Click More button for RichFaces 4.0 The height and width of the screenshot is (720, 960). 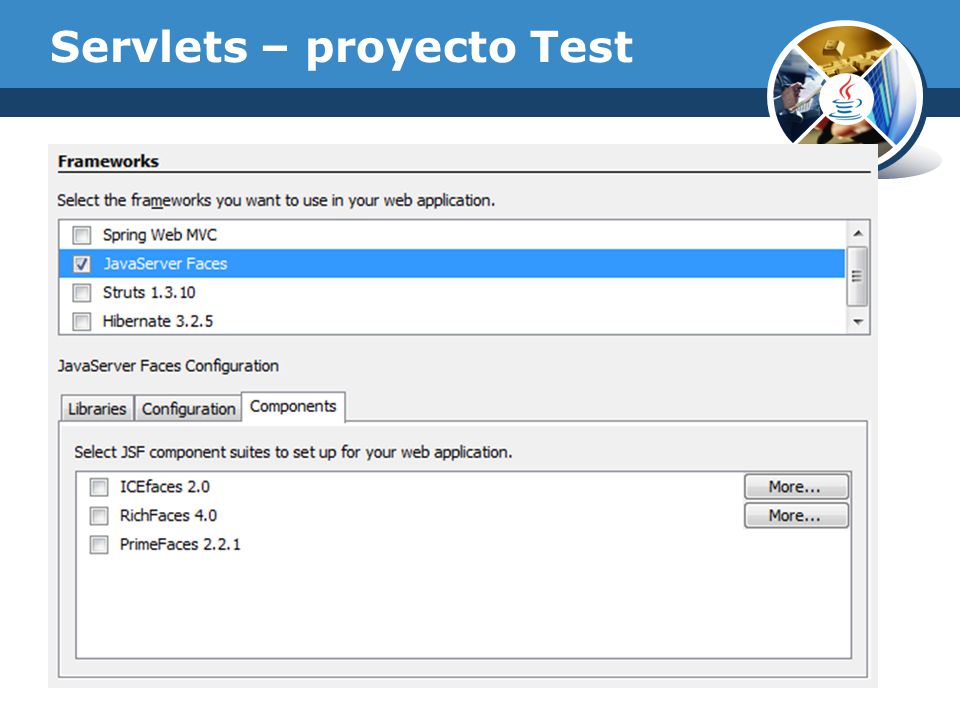797,516
